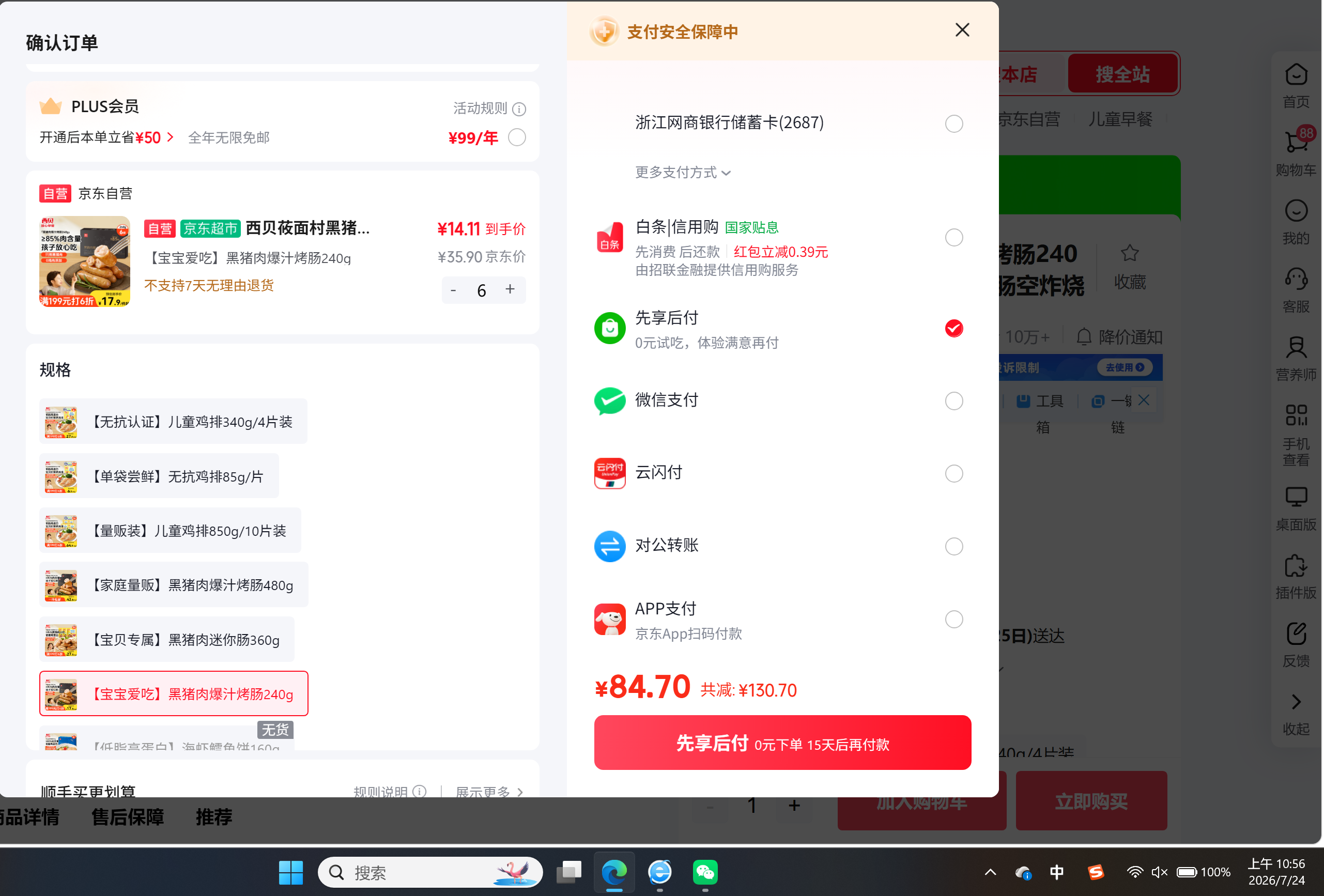Select 白条|信用购 payment radio button
This screenshot has height=896, width=1324.
953,237
